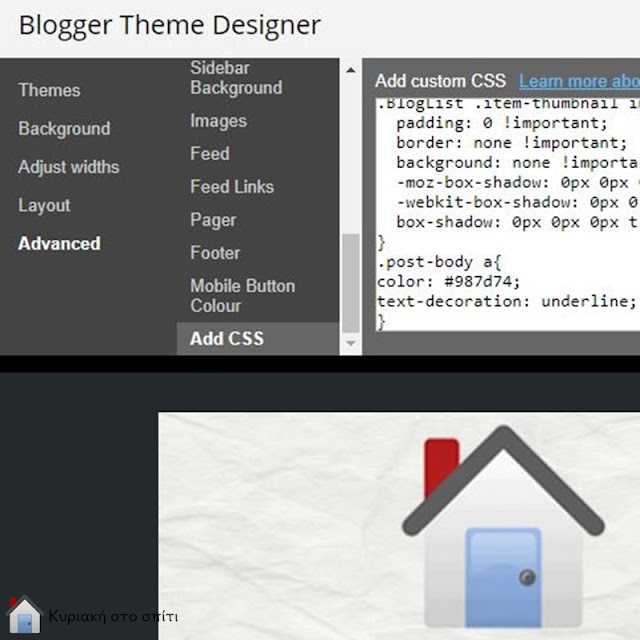Open the Pager option
The width and height of the screenshot is (640, 640).
coord(213,220)
